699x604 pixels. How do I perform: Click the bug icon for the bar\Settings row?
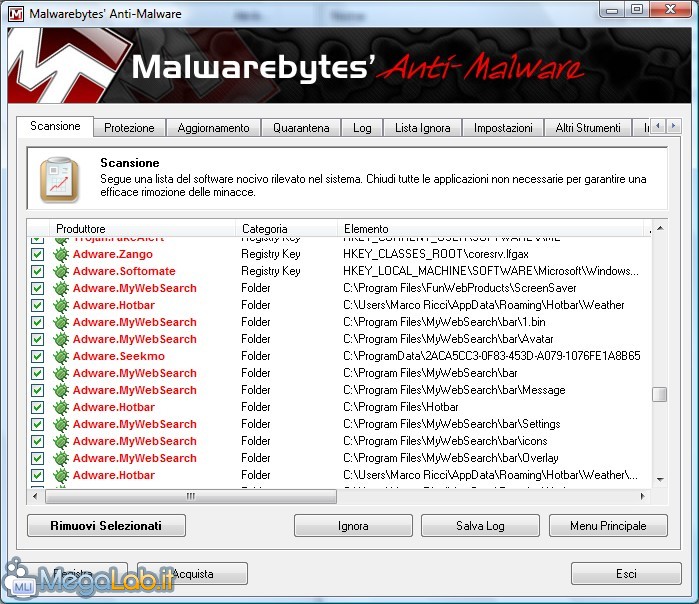(61, 424)
